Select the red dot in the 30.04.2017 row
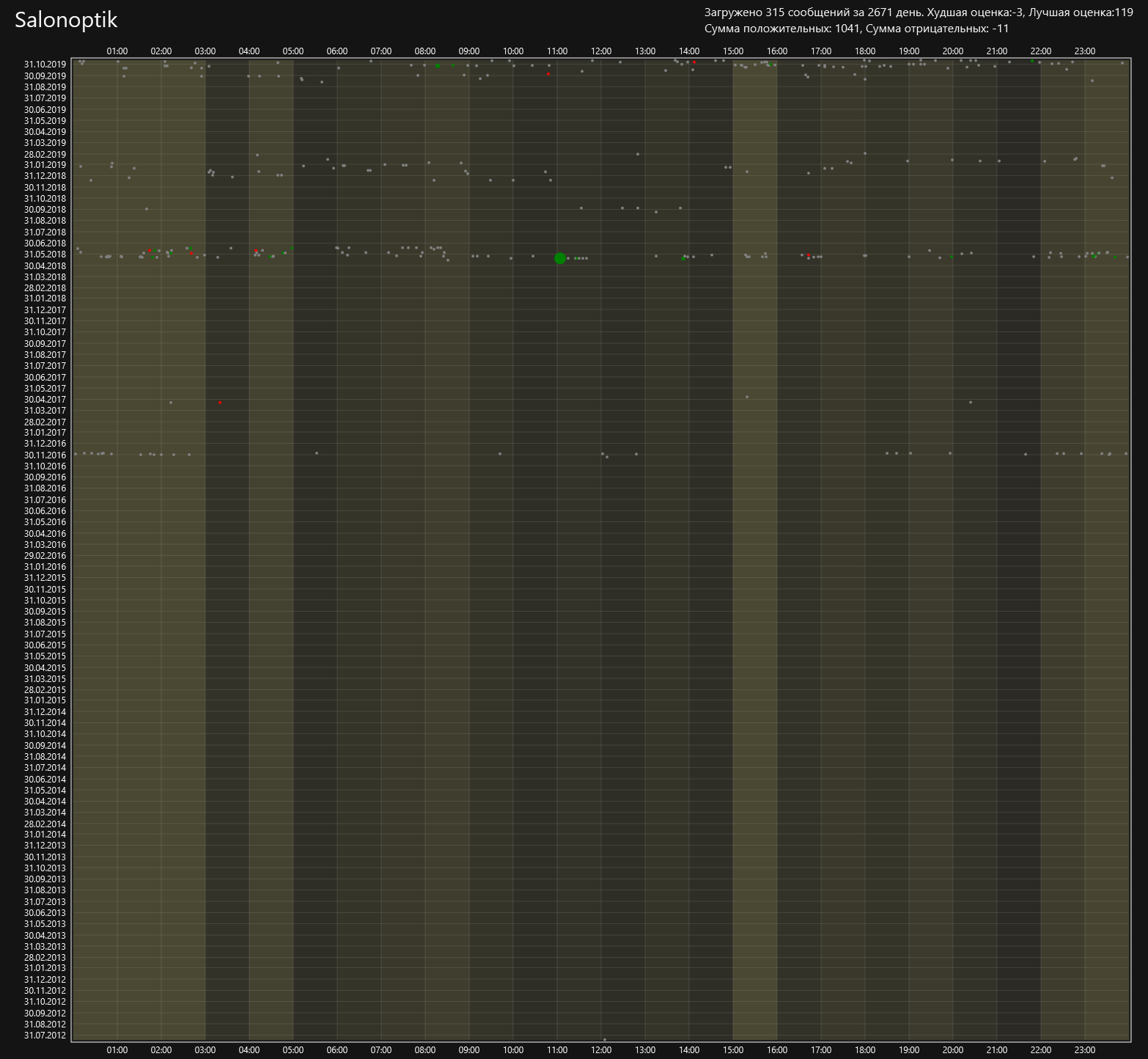This screenshot has height=1059, width=1148. coord(220,403)
